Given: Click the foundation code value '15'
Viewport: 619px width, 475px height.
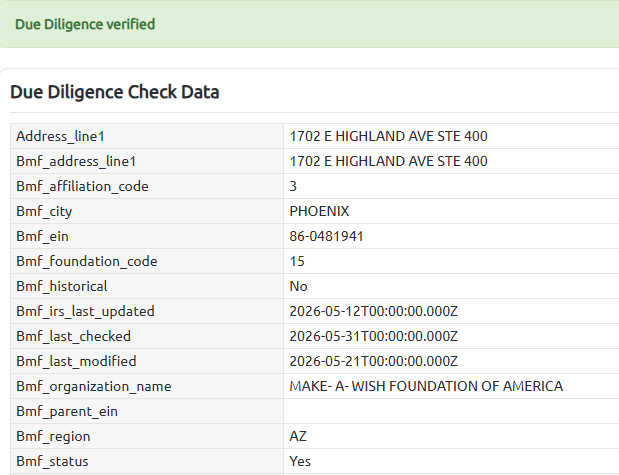Looking at the screenshot, I should [x=297, y=261].
